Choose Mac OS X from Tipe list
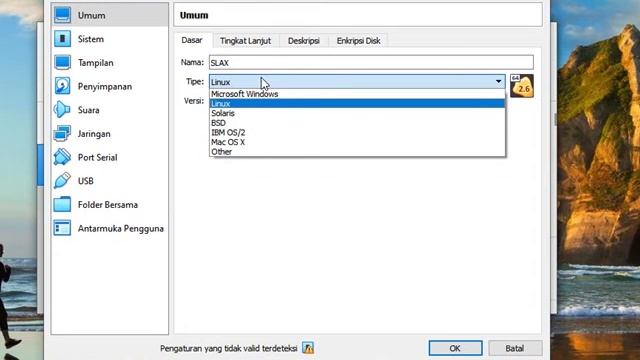Image resolution: width=640 pixels, height=360 pixels. [x=357, y=142]
